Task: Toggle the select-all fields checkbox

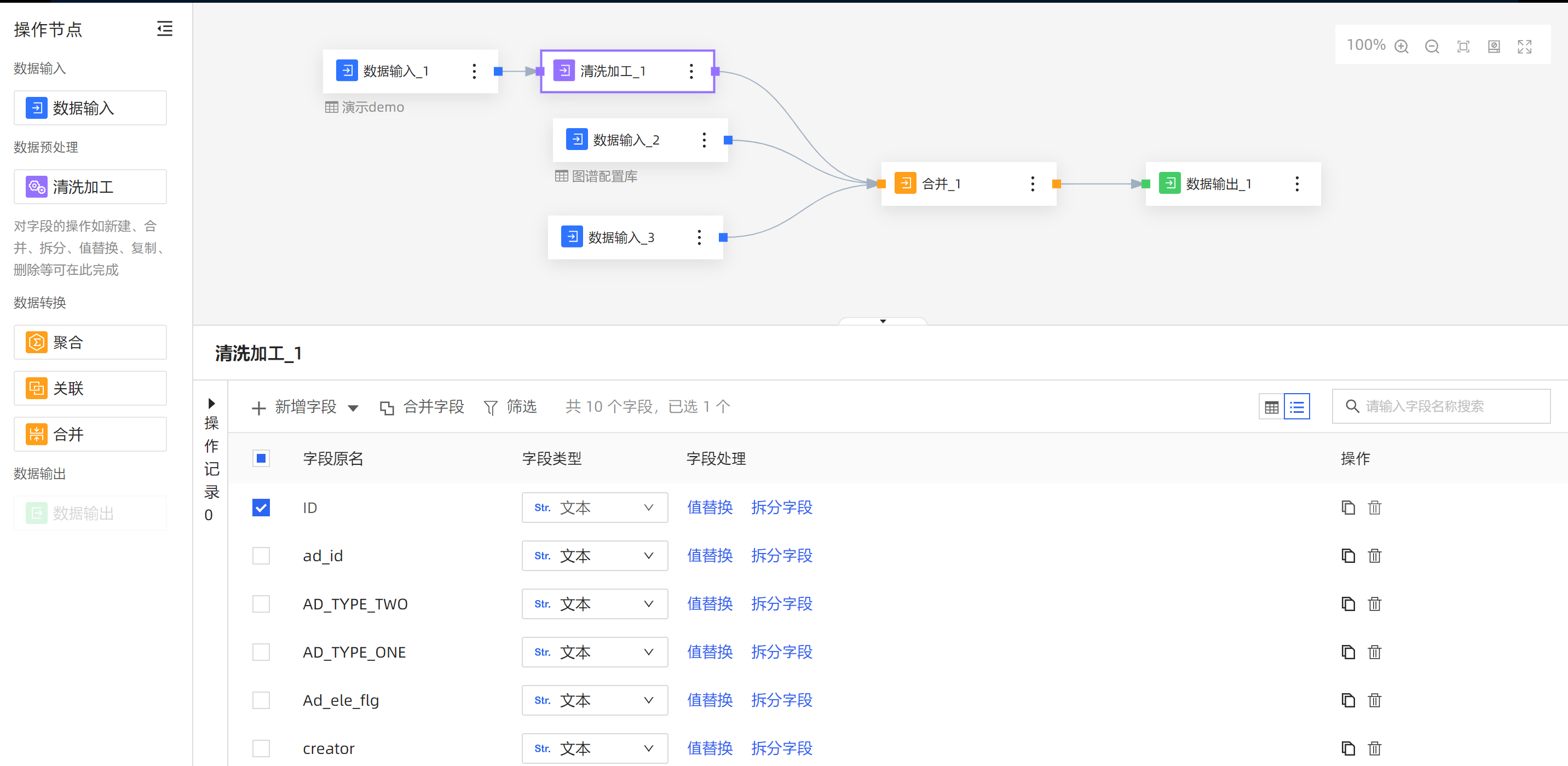Action: [x=261, y=458]
